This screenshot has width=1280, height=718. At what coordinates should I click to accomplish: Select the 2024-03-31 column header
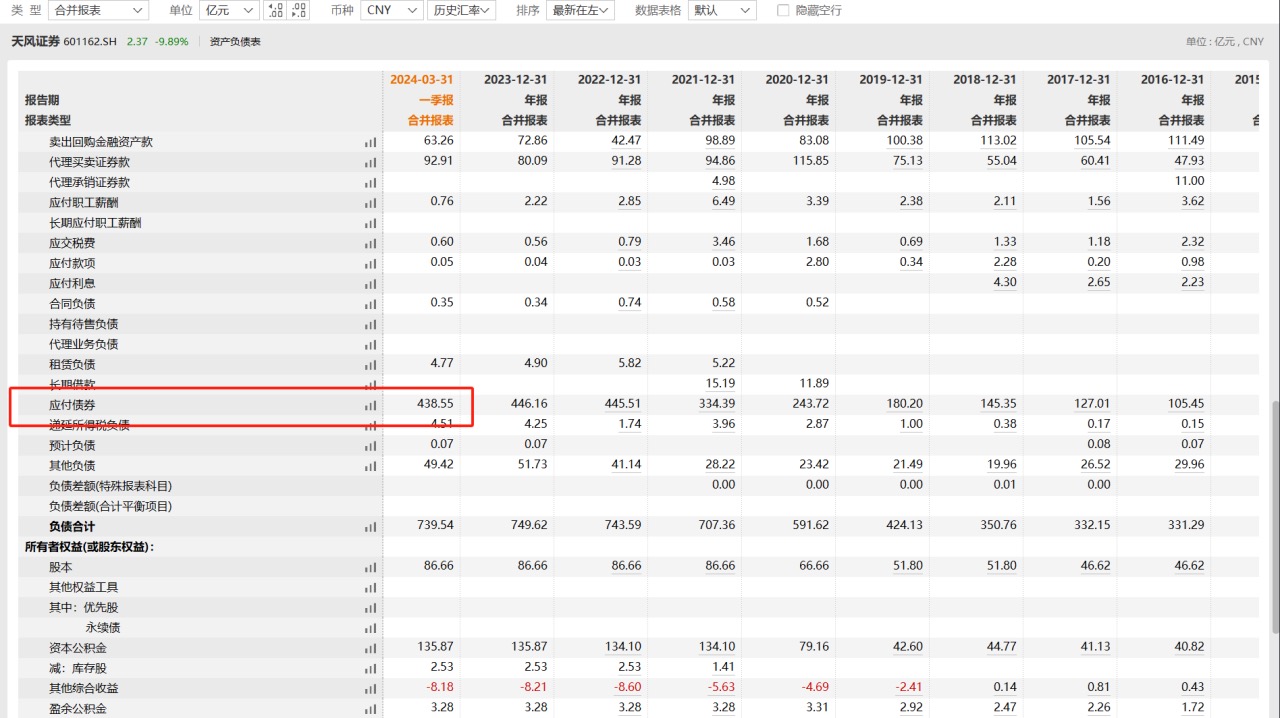tap(421, 80)
